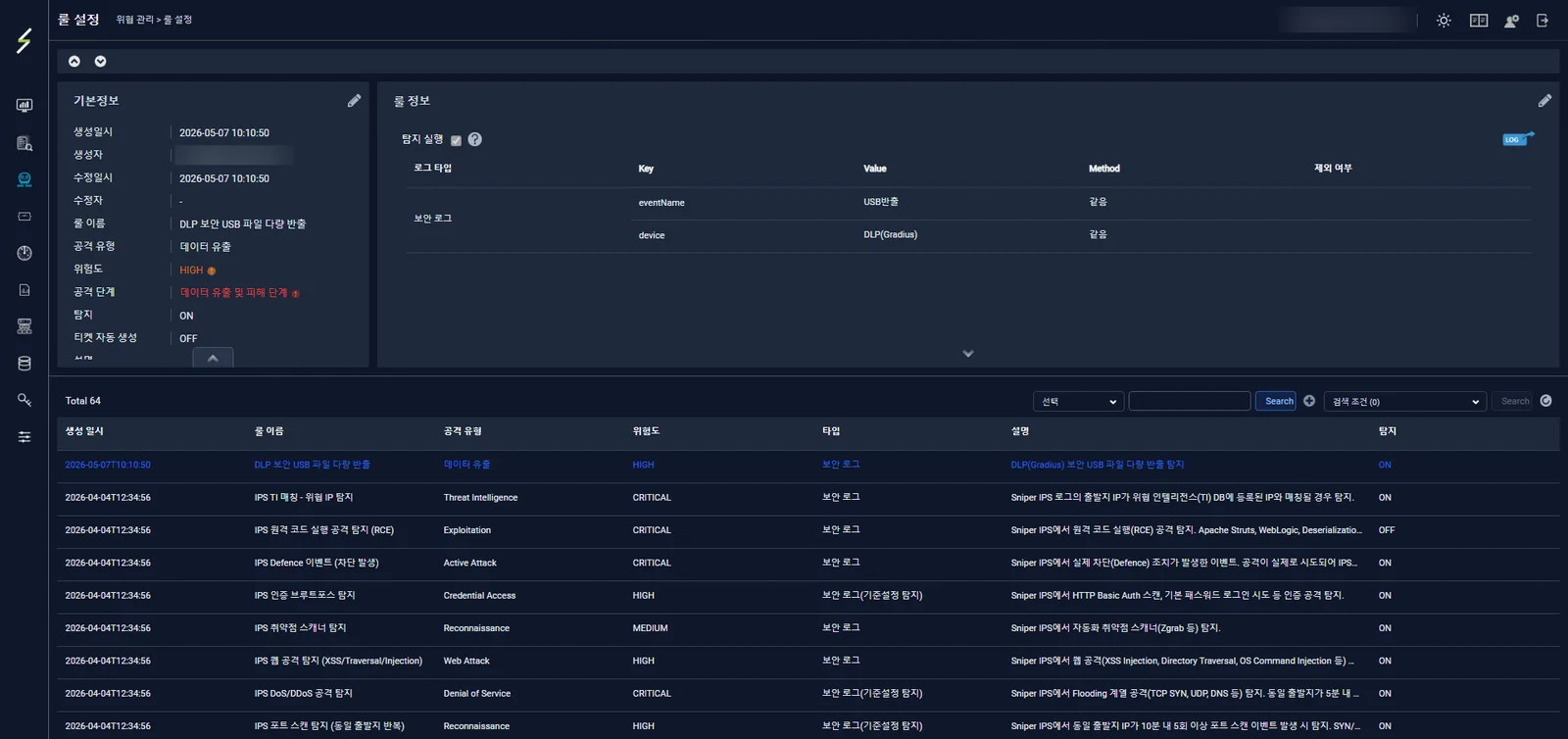Click the lightning bolt logo in sidebar
The image size is (1568, 739).
tap(24, 40)
